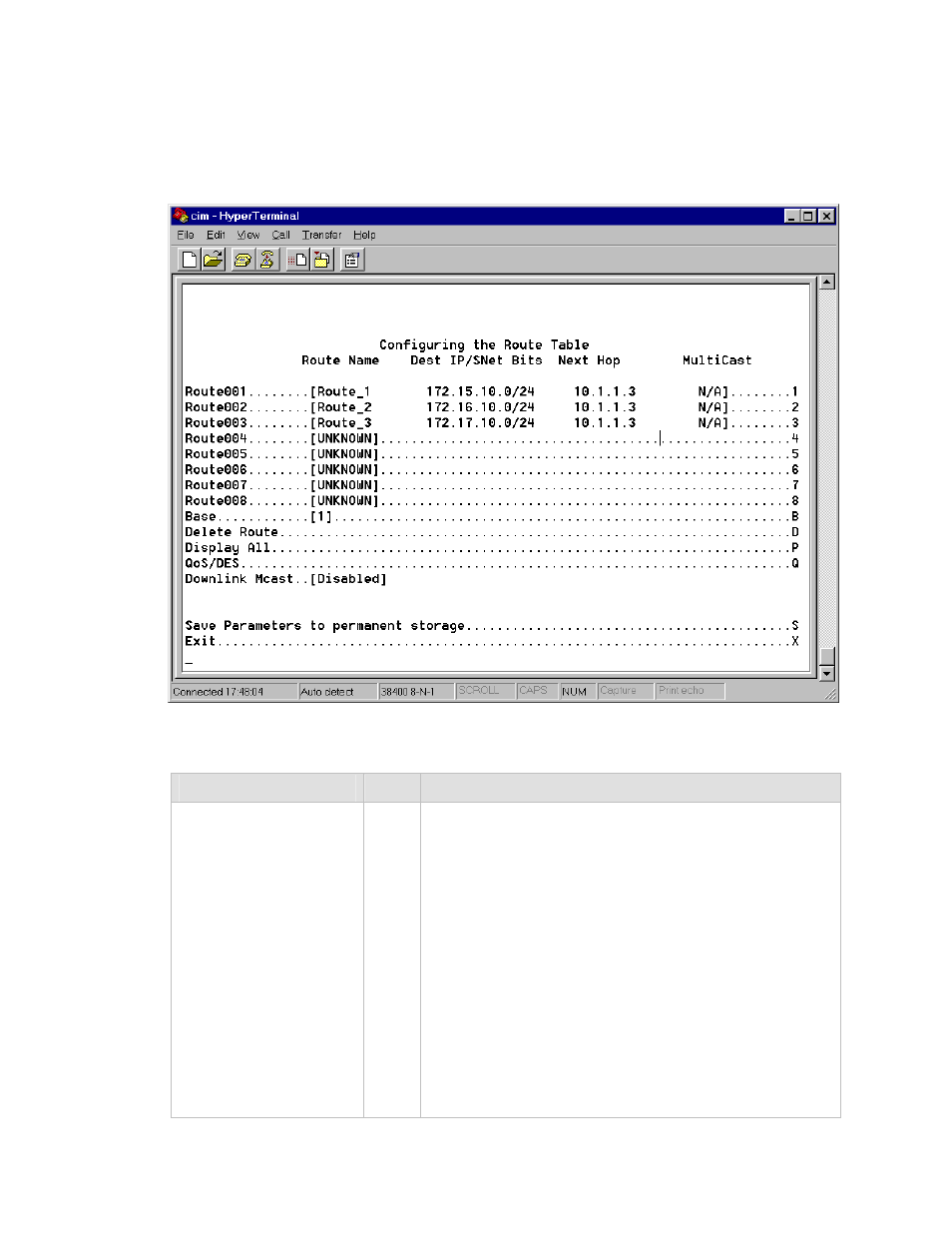Click the Base [1] line
The height and width of the screenshot is (1233, 952).
(x=492, y=517)
